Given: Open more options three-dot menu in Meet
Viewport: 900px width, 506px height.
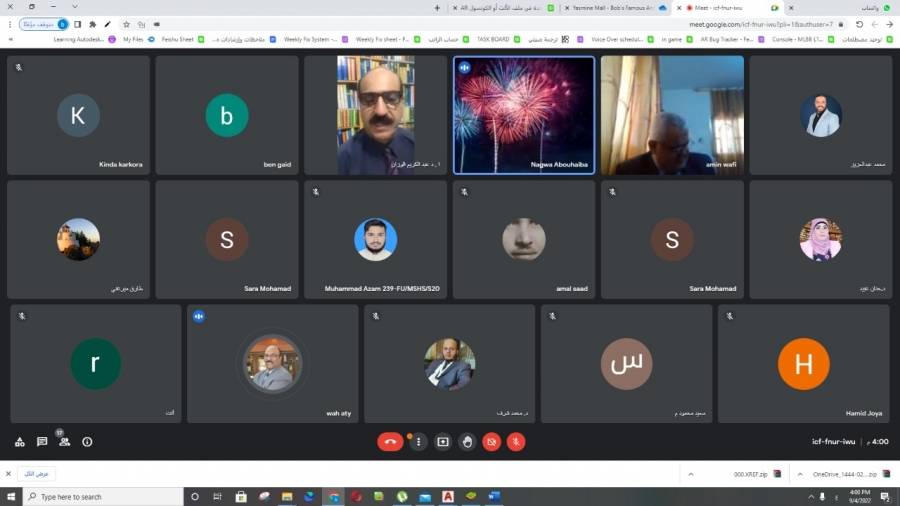Looking at the screenshot, I should (x=419, y=441).
